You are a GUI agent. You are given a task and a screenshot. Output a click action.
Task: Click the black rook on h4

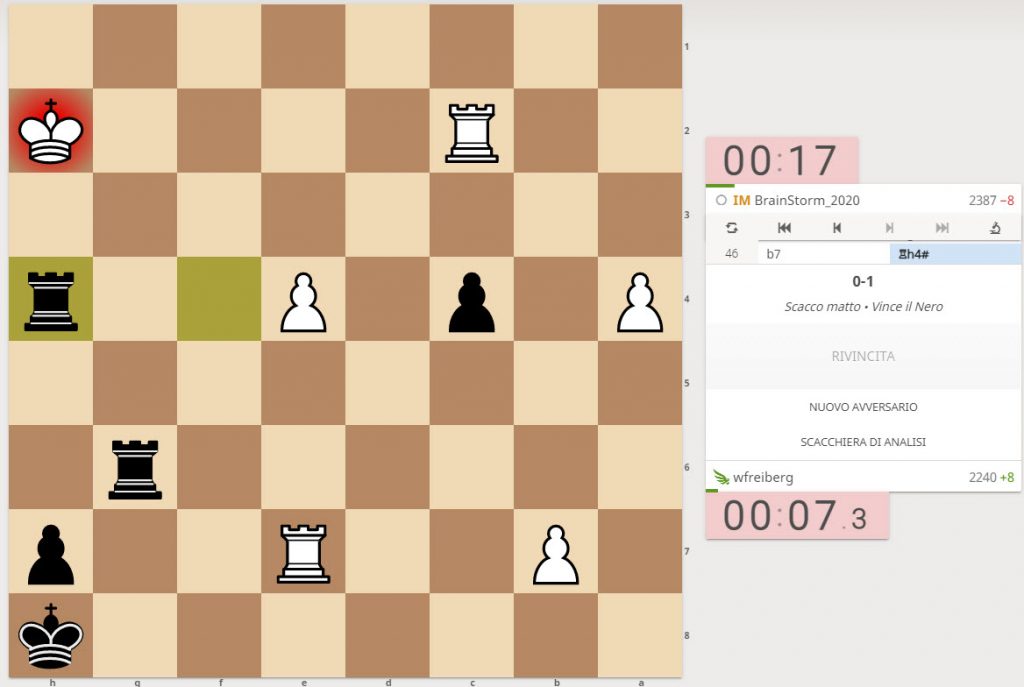(50, 299)
